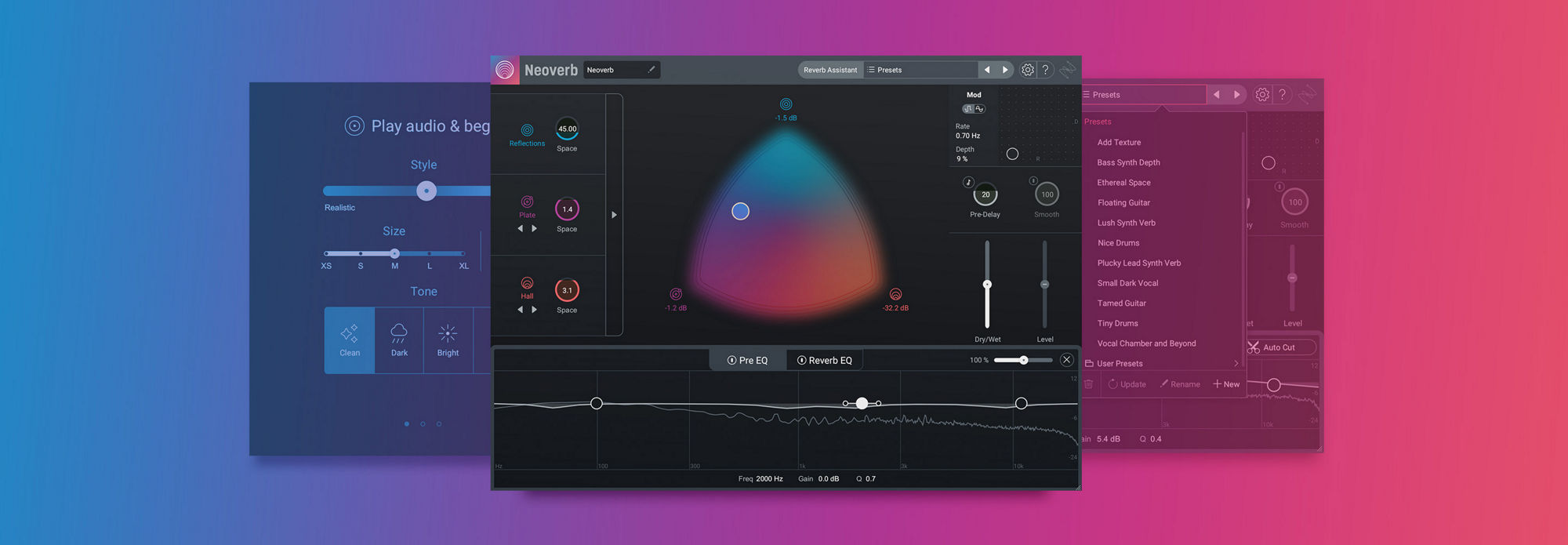Switch to previous Hall type
The width and height of the screenshot is (1568, 545).
click(x=520, y=310)
